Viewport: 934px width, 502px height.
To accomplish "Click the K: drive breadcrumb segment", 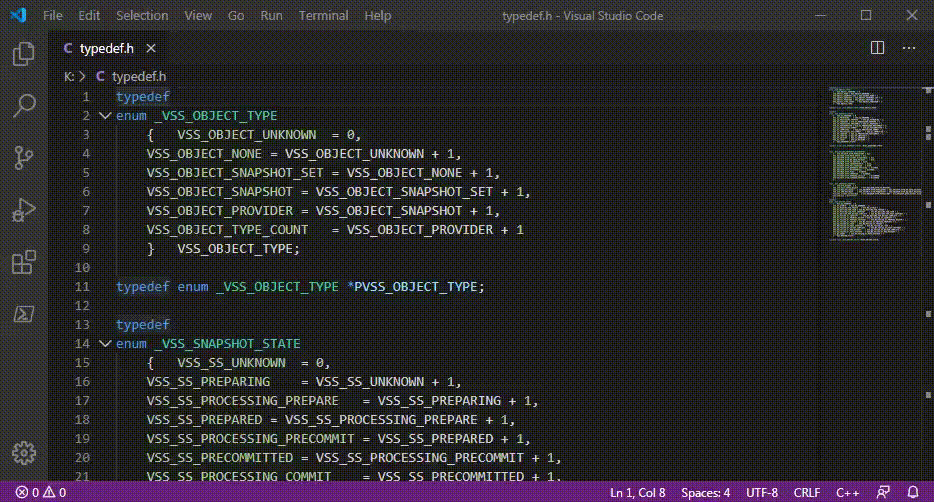I will [69, 76].
